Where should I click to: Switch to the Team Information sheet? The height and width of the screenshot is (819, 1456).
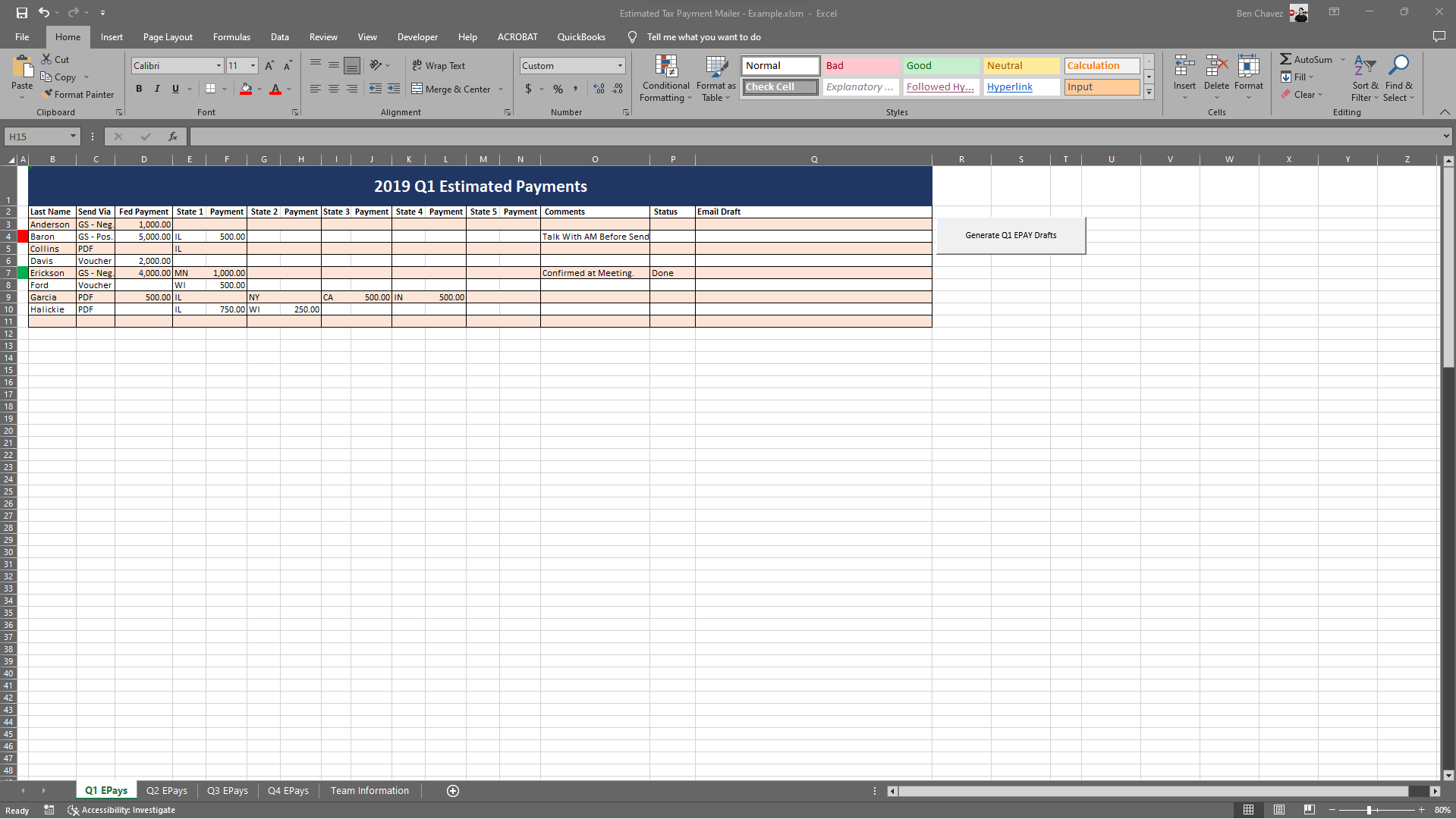pos(369,790)
